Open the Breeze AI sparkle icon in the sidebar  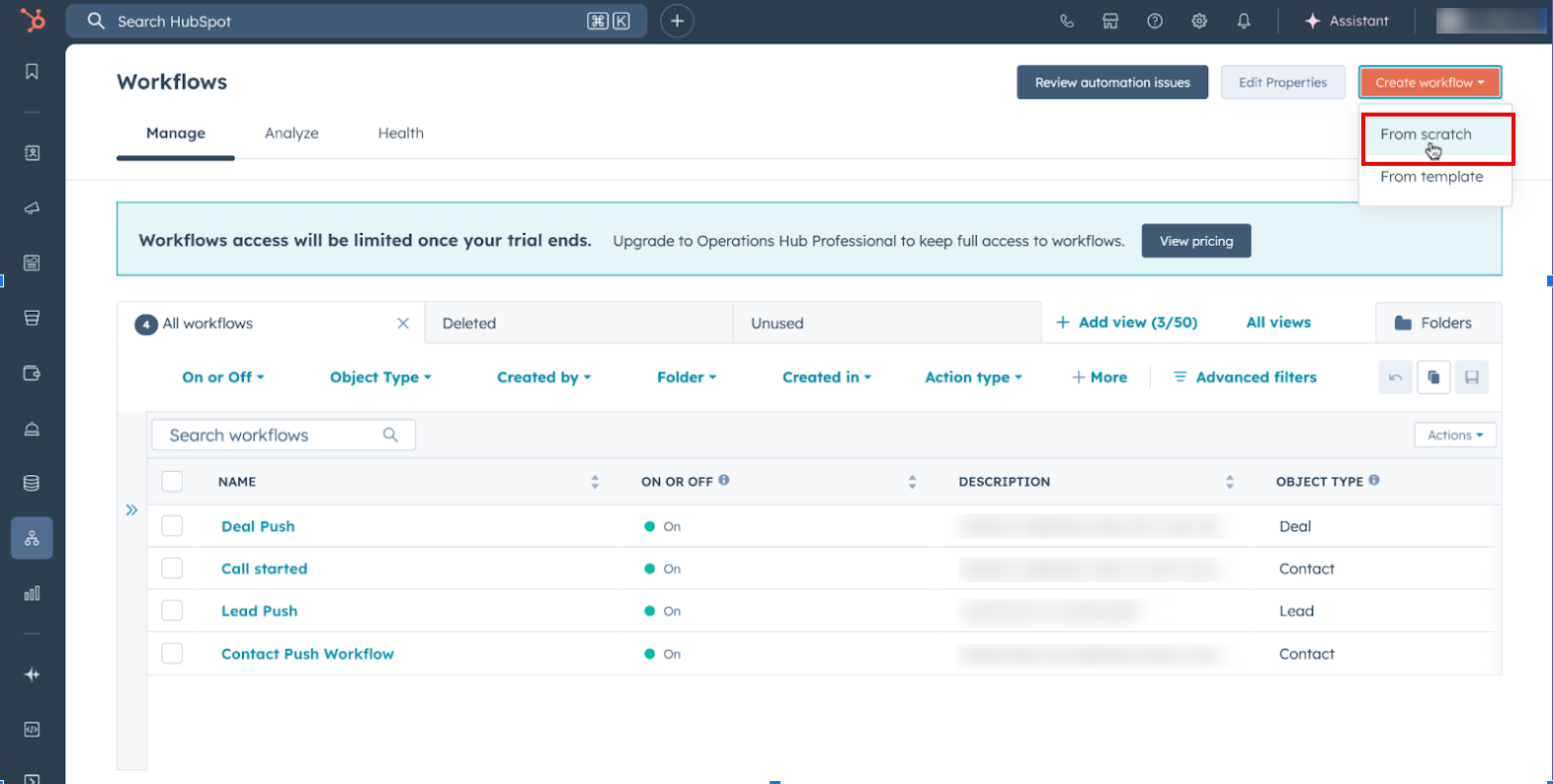[x=32, y=674]
